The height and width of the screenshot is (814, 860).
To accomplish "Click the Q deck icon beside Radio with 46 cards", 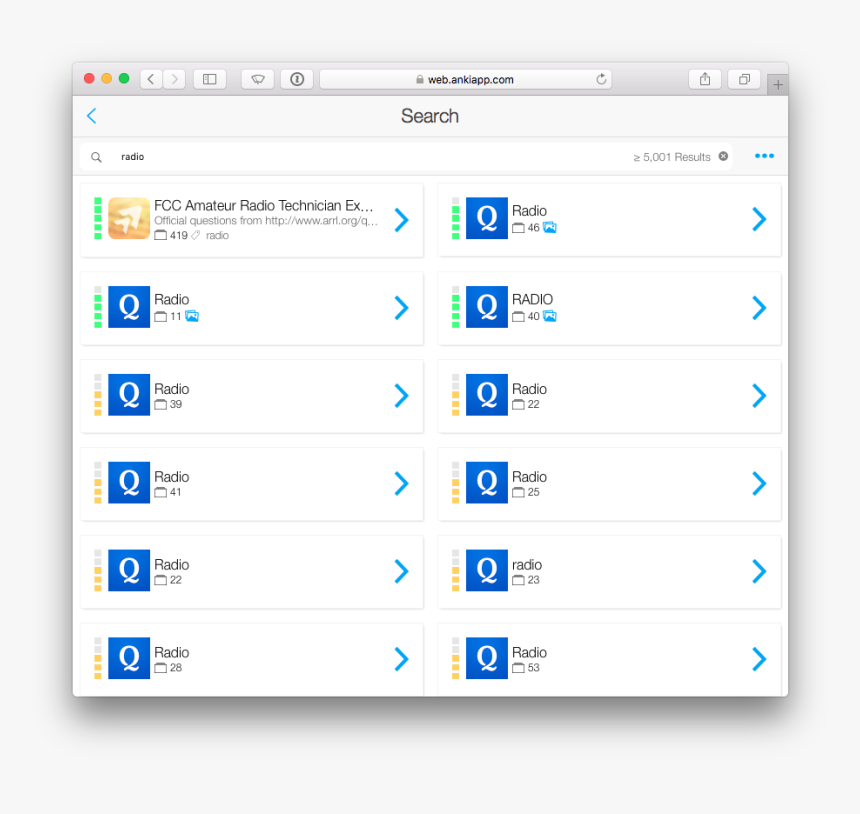I will point(486,218).
